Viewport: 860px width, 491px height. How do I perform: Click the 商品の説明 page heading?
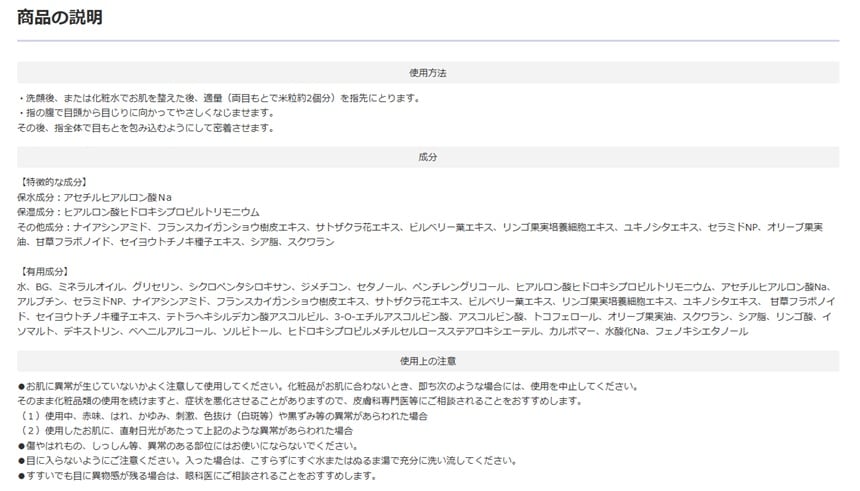[59, 18]
